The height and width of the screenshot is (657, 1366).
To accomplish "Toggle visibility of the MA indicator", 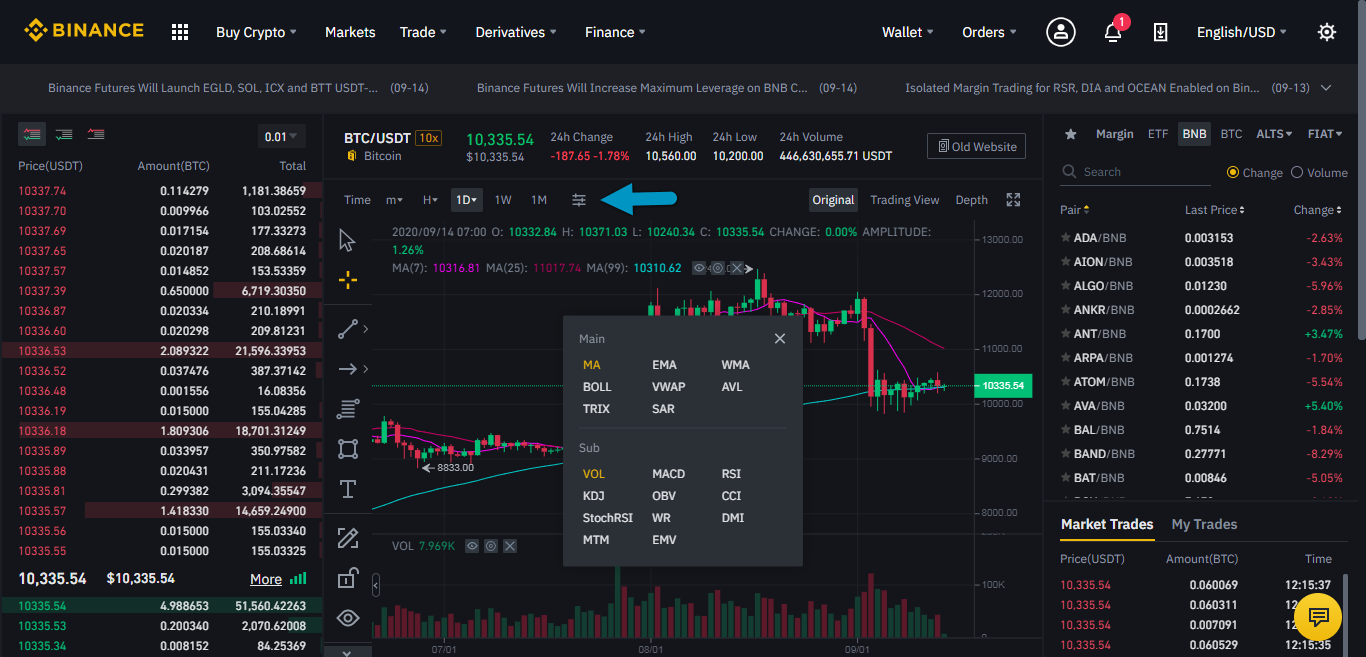I will [699, 268].
